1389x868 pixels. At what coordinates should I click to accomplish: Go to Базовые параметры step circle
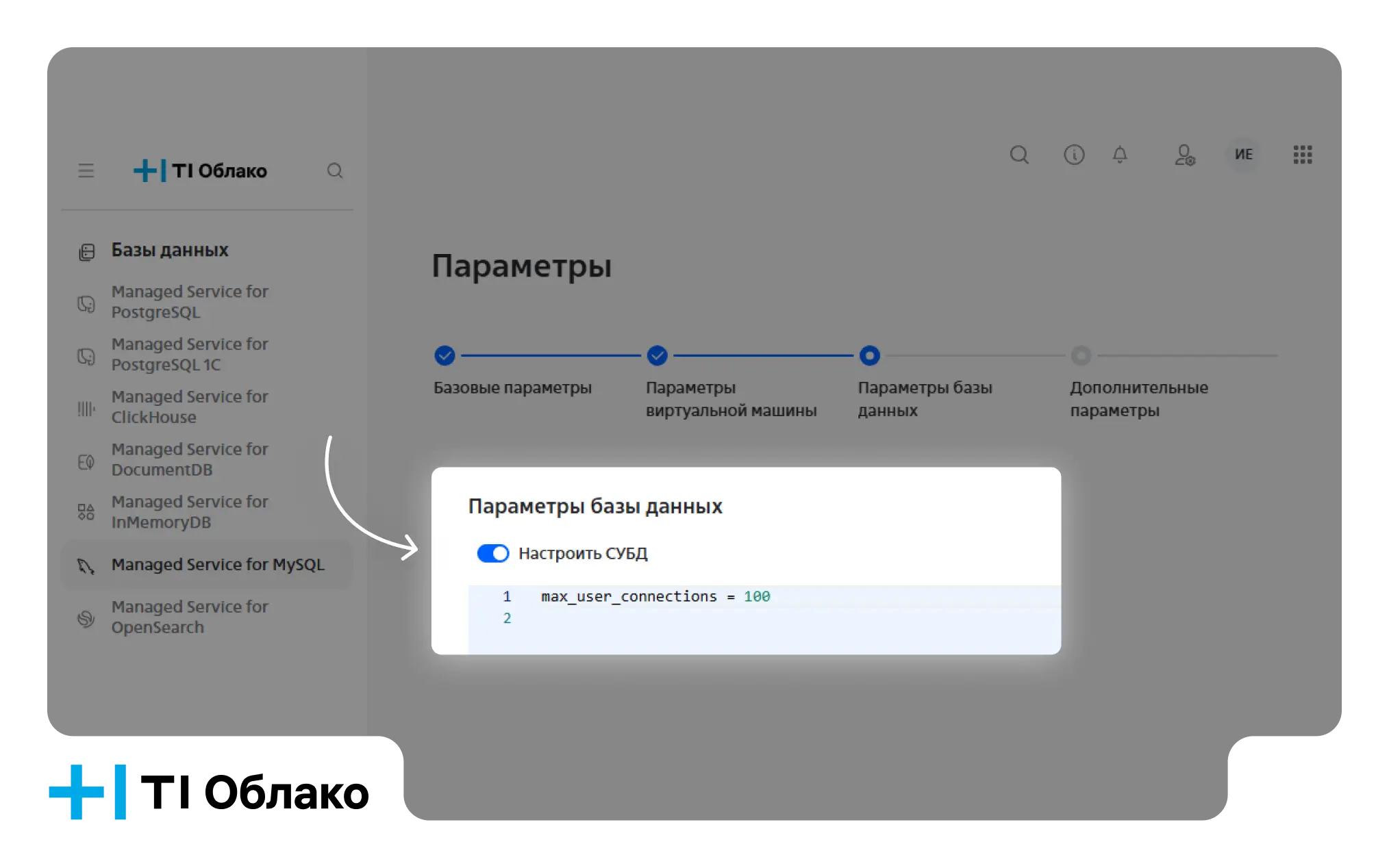pyautogui.click(x=445, y=355)
